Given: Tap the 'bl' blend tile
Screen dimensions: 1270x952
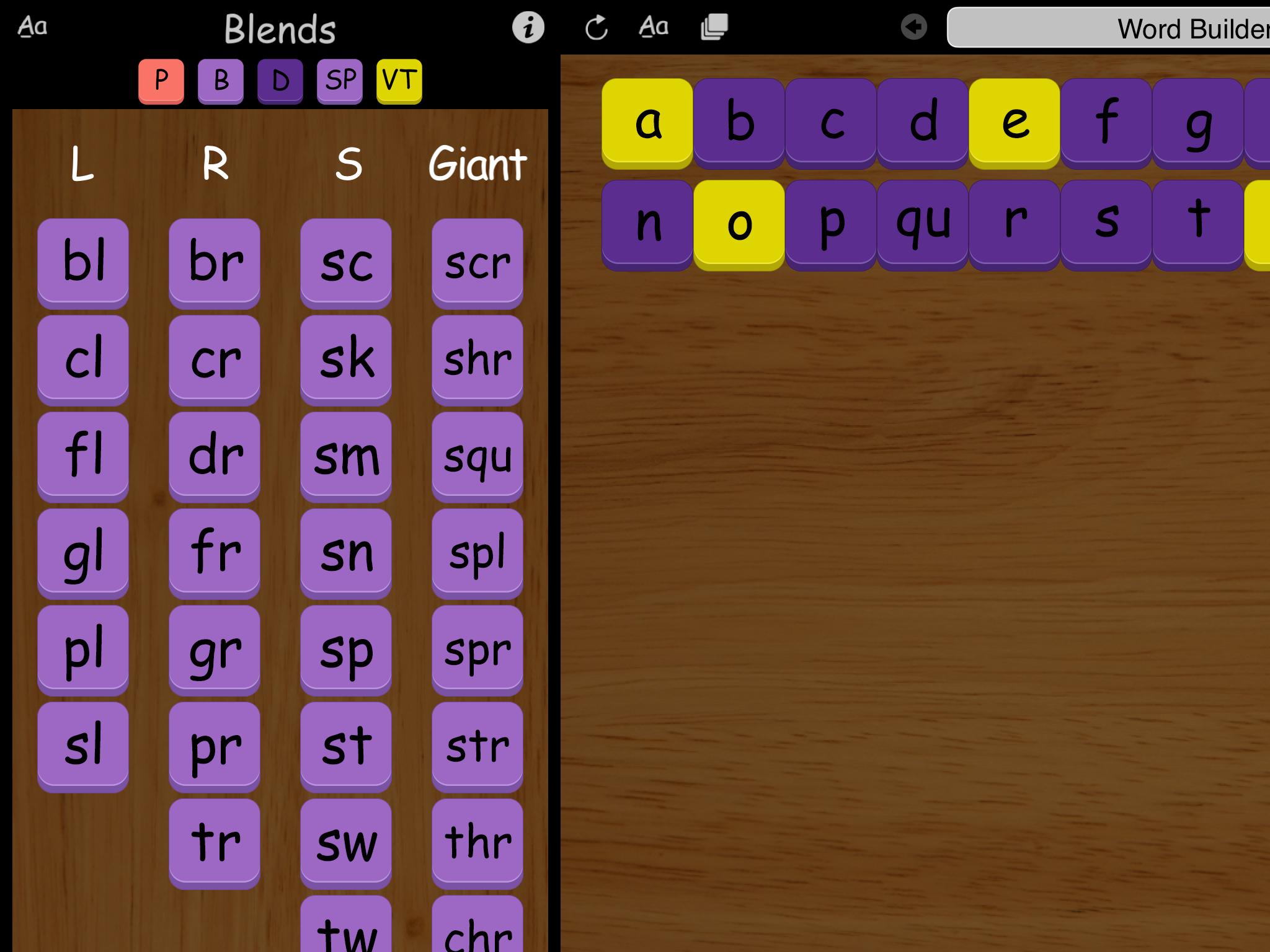Looking at the screenshot, I should [83, 262].
